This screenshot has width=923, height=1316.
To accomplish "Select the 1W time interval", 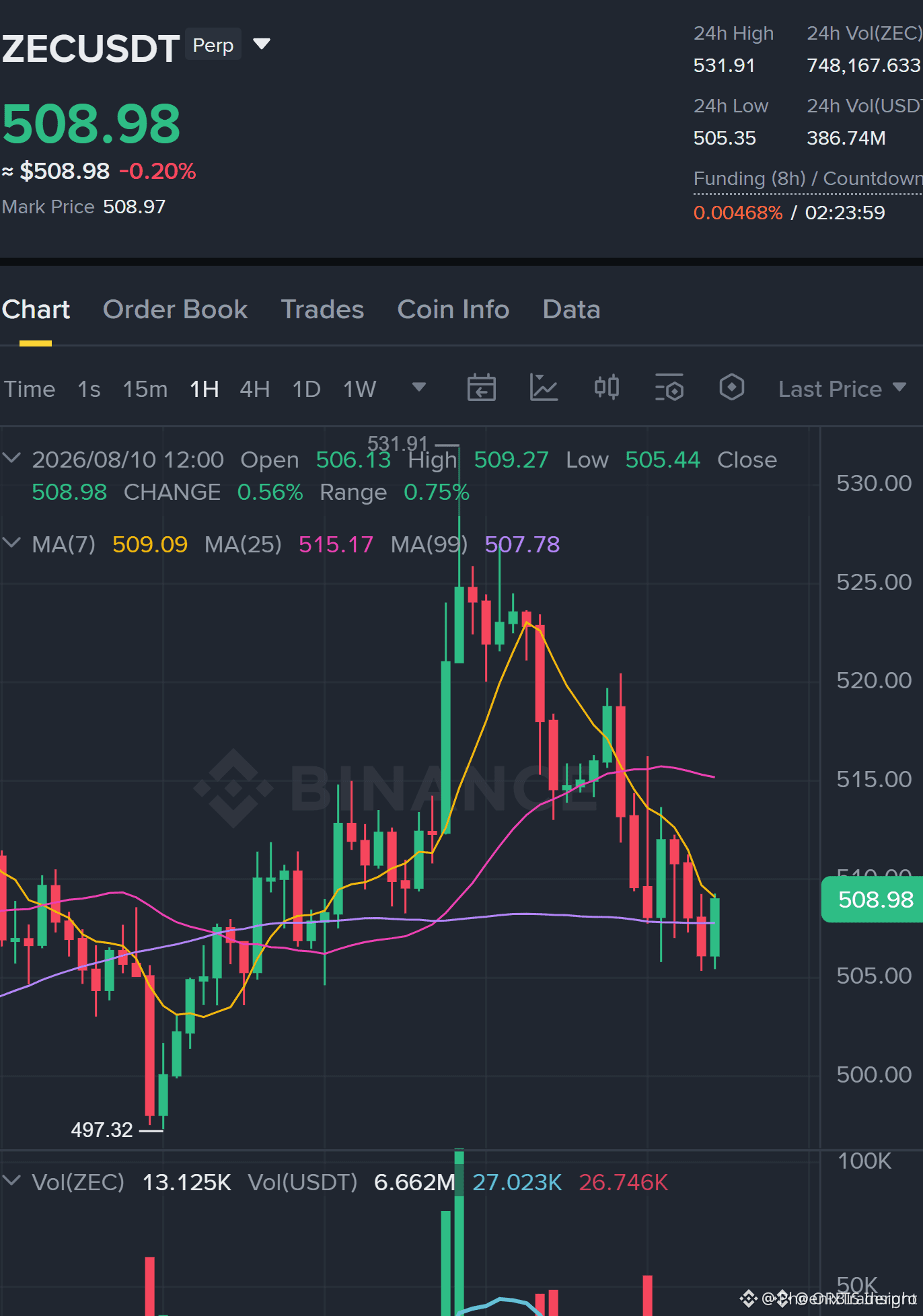I will pos(360,389).
